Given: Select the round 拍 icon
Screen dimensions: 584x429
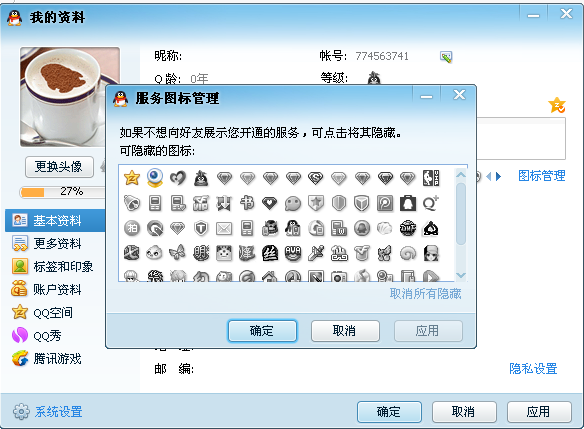Looking at the screenshot, I should pyautogui.click(x=132, y=228).
